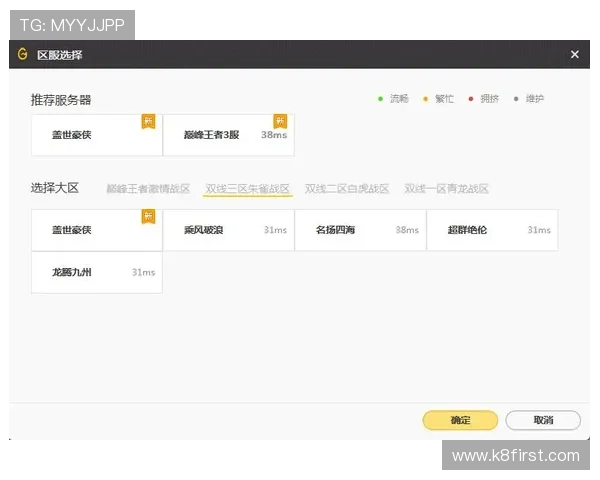Switch to 双线二区白虎战区 tab
The width and height of the screenshot is (600, 480).
(x=347, y=189)
